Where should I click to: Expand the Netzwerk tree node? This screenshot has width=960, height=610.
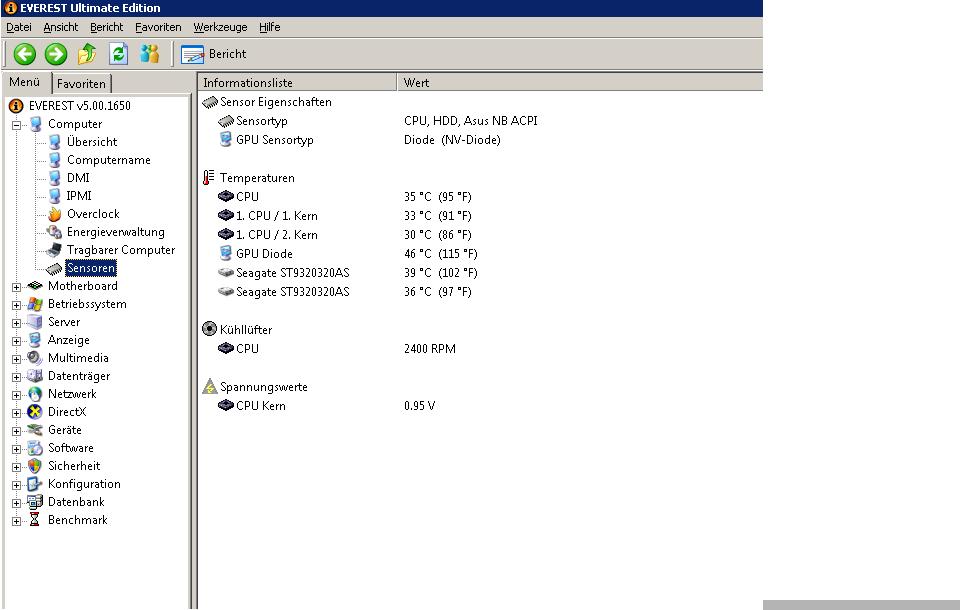coord(17,395)
